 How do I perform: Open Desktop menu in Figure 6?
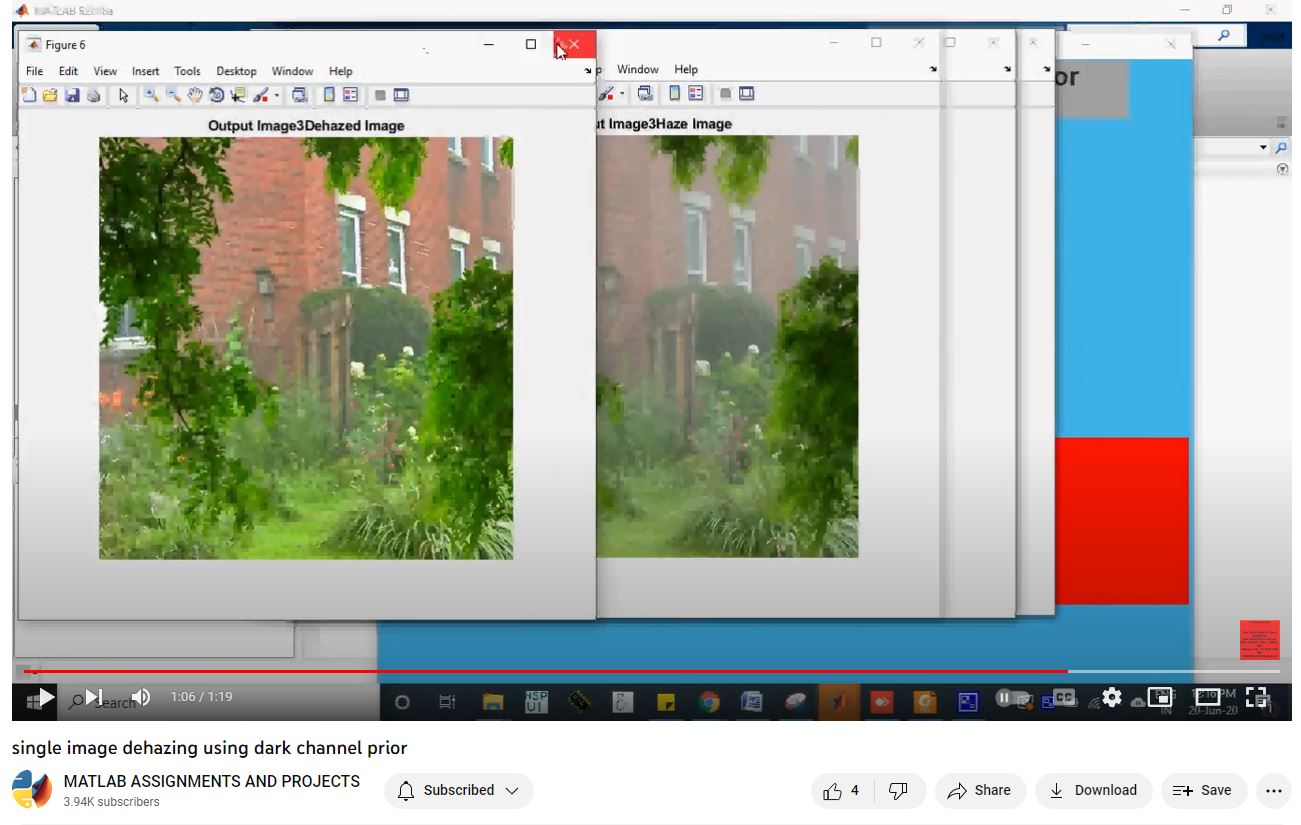[236, 71]
